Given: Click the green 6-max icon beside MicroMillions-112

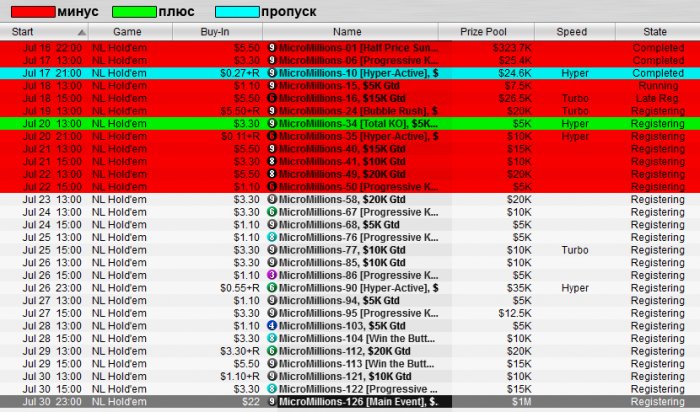Looking at the screenshot, I should [272, 351].
